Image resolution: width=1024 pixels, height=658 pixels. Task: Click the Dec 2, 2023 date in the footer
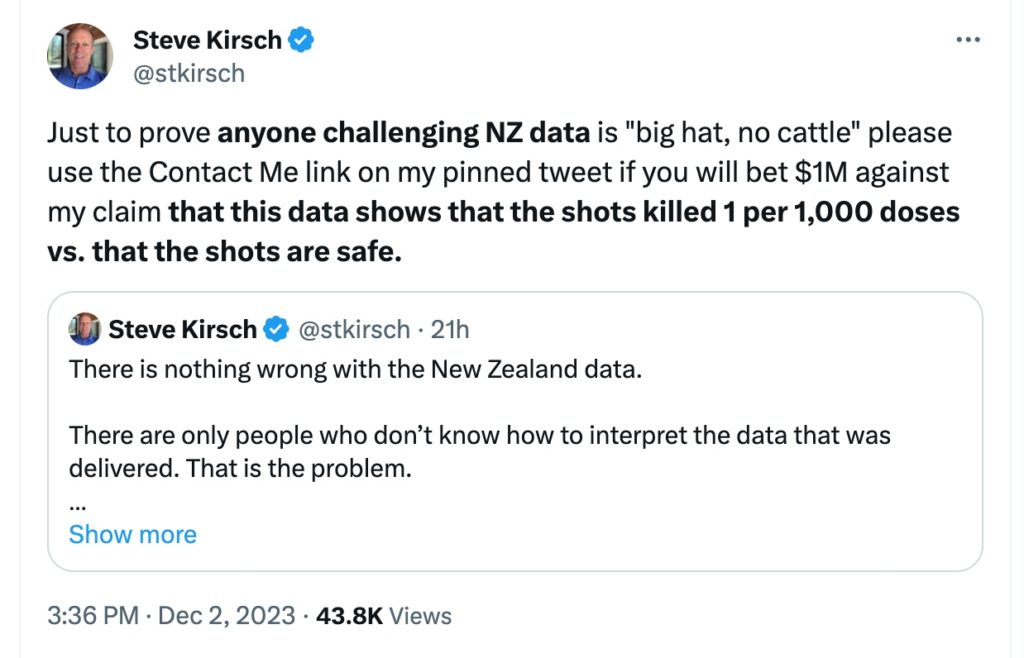pyautogui.click(x=228, y=615)
